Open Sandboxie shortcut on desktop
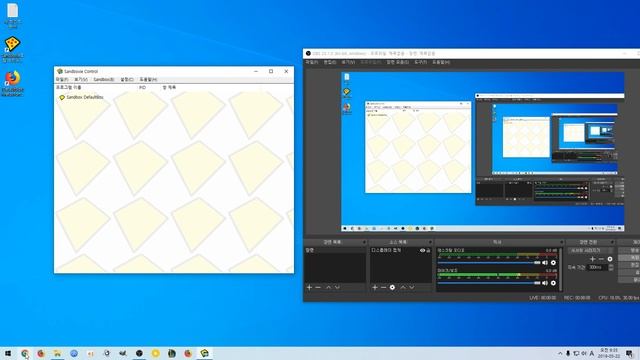 click(12, 50)
